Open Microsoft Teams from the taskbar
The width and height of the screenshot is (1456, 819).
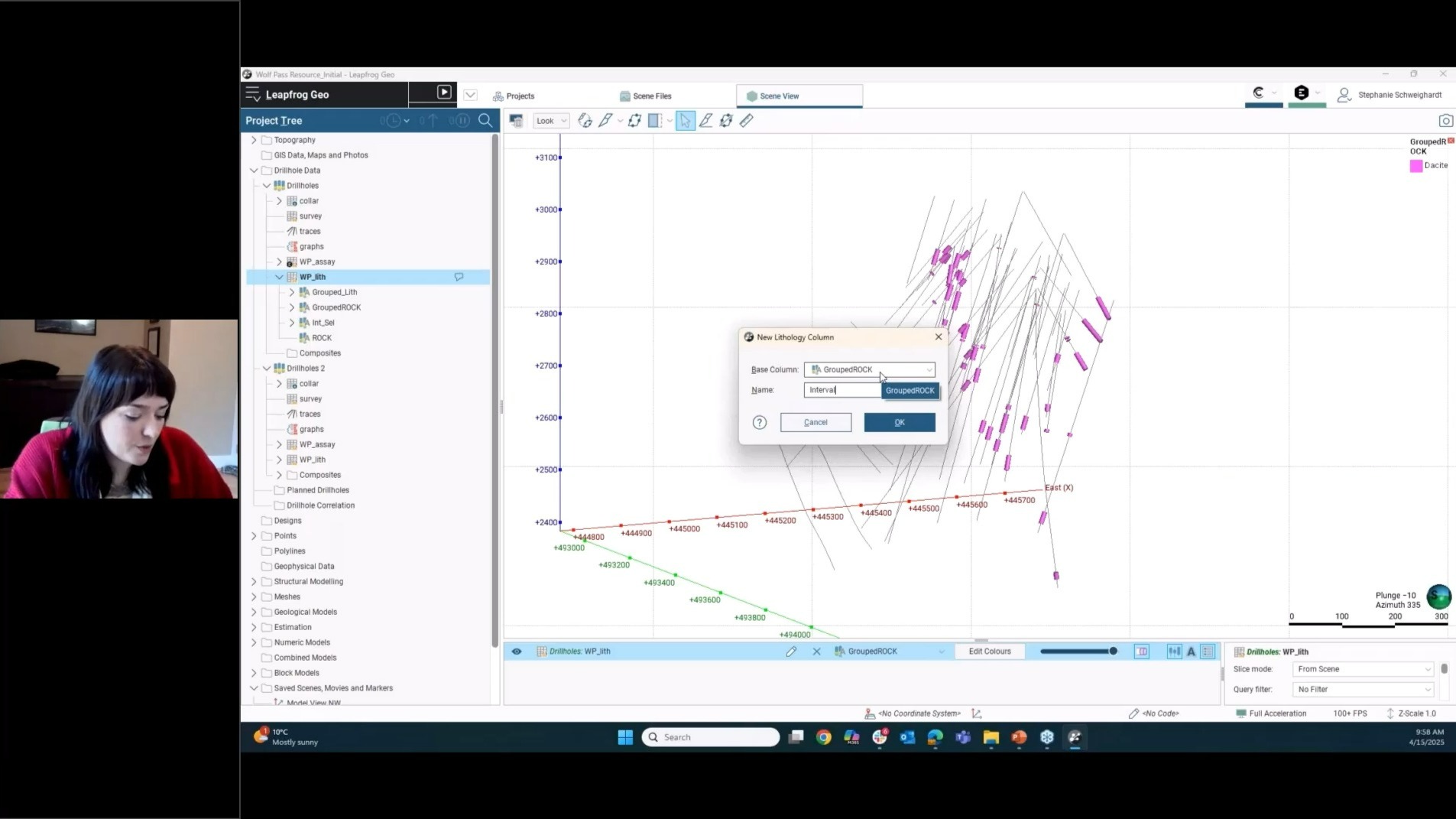tap(963, 737)
